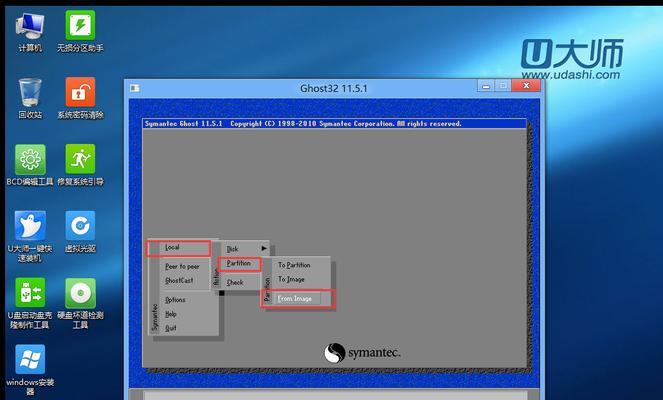Open the Options menu entry
Viewport: 663px width, 400px height.
(x=175, y=300)
